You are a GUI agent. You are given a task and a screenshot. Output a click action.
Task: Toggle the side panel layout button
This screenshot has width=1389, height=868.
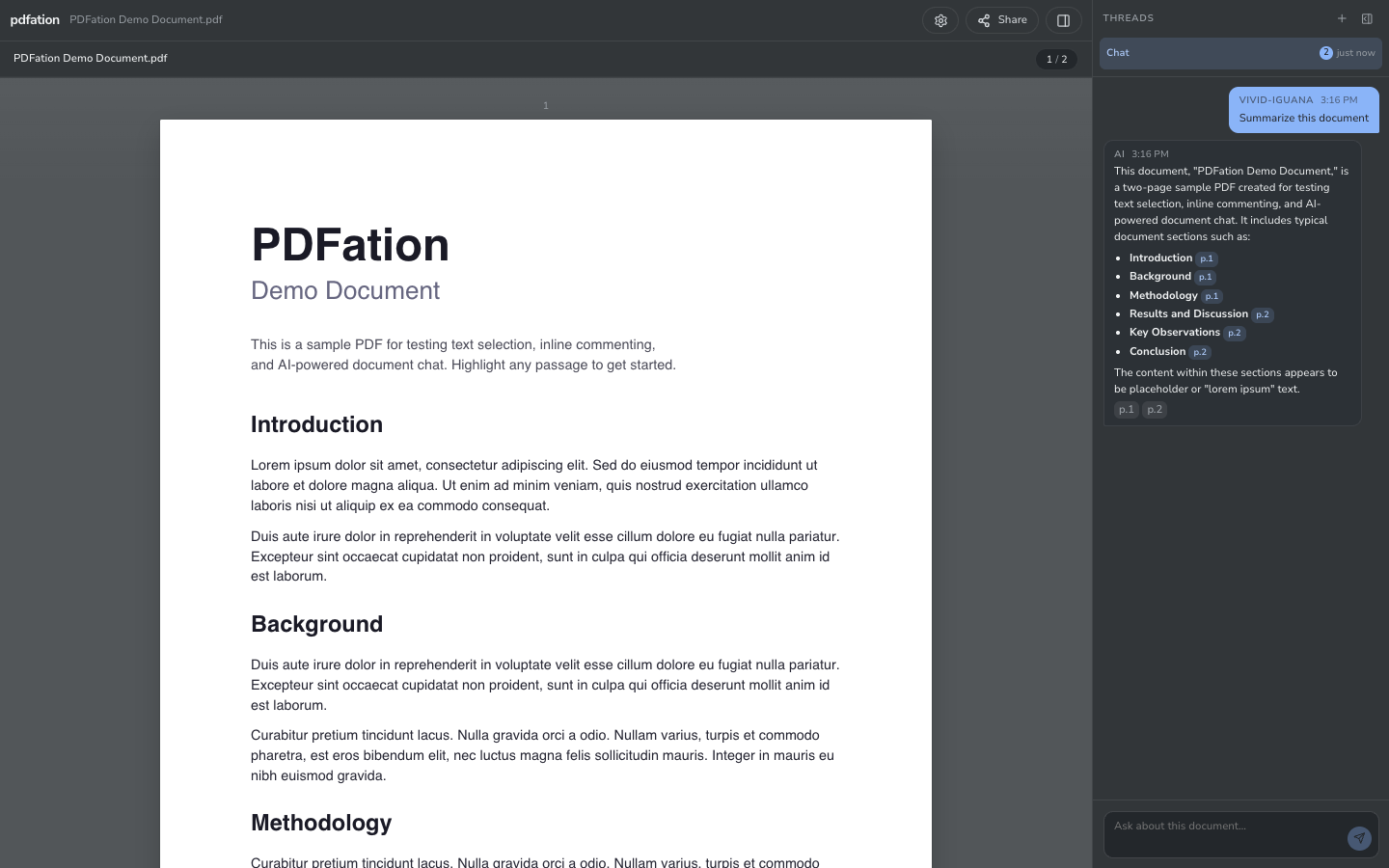pos(1063,20)
